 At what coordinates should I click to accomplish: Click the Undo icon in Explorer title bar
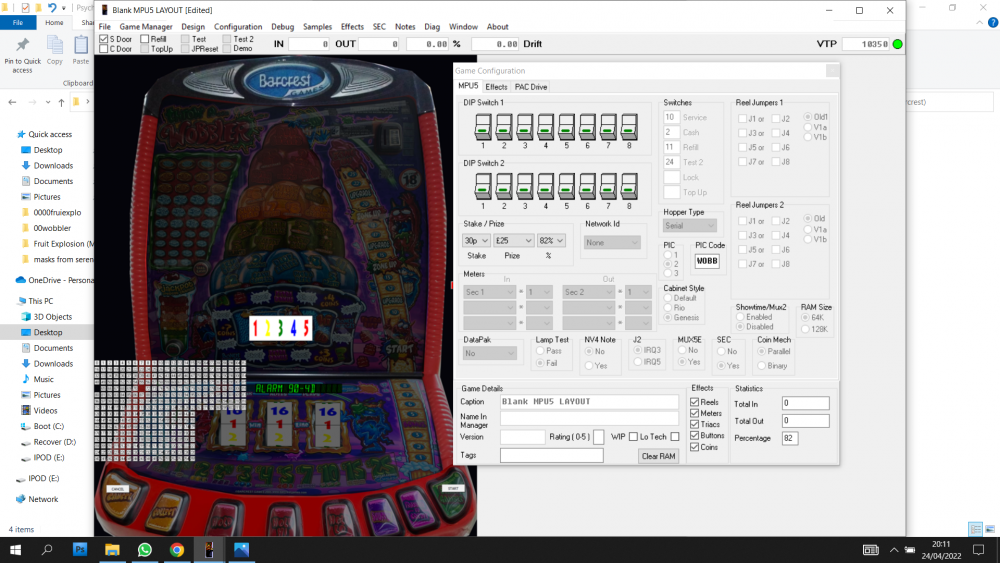pyautogui.click(x=52, y=8)
